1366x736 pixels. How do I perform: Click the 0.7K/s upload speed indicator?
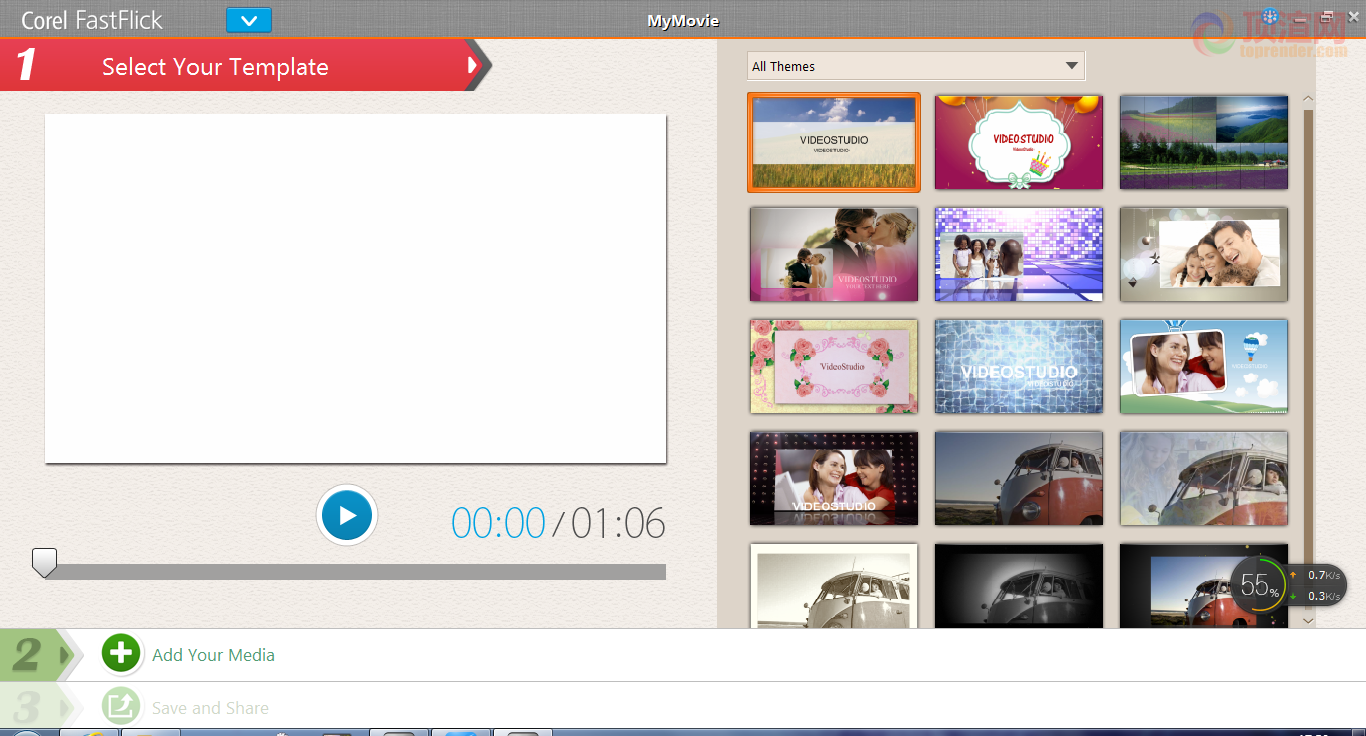pyautogui.click(x=1316, y=575)
